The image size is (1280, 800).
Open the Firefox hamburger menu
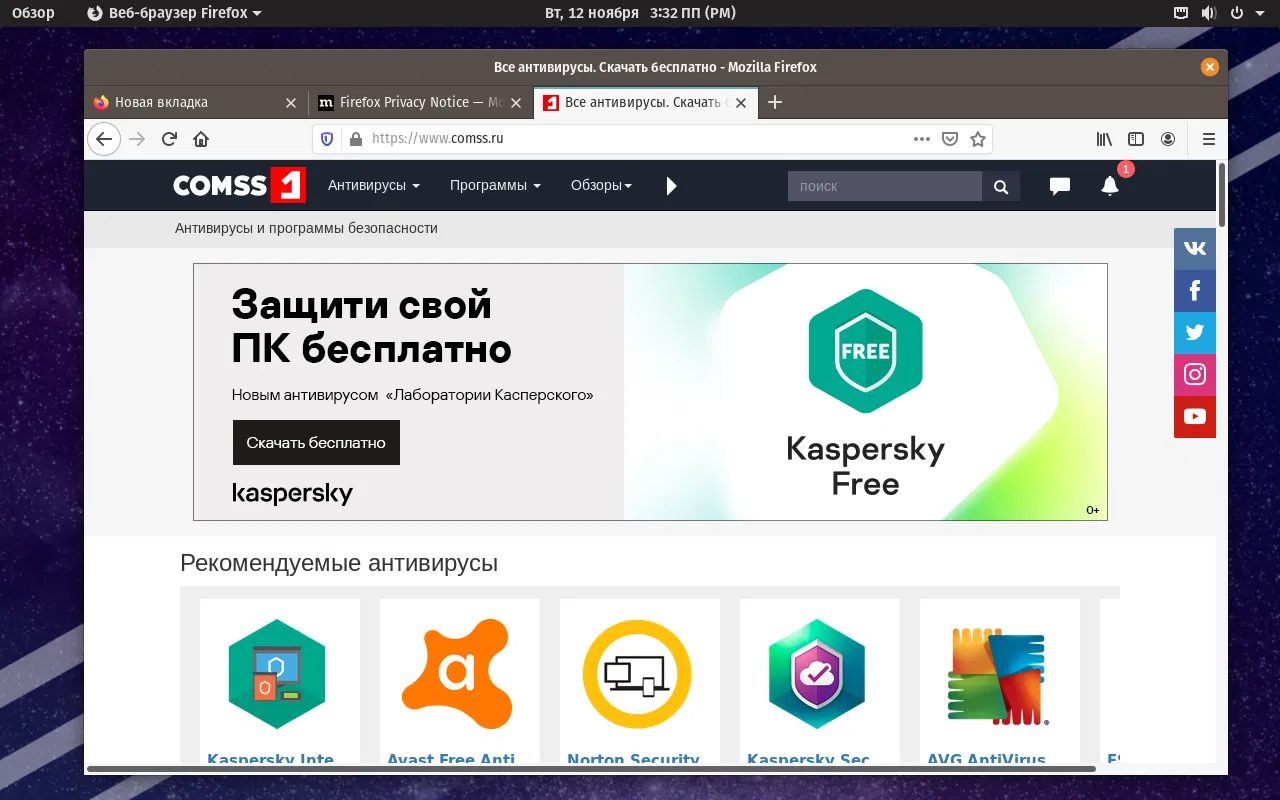pos(1209,139)
